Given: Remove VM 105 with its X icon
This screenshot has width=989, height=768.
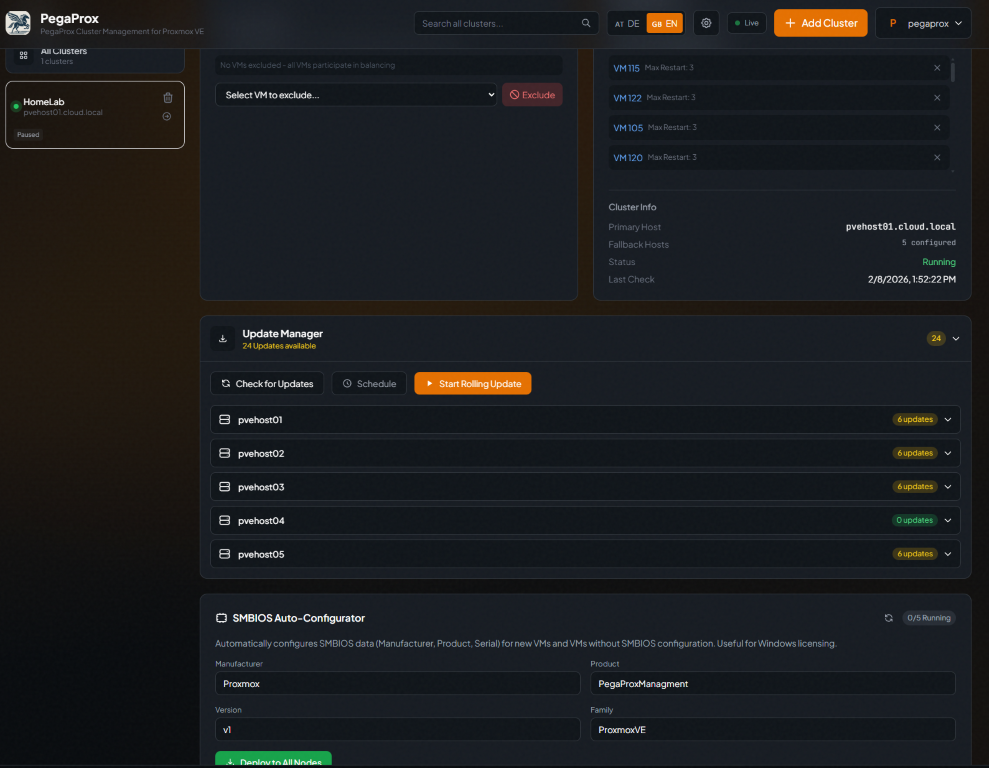Looking at the screenshot, I should click(x=937, y=128).
